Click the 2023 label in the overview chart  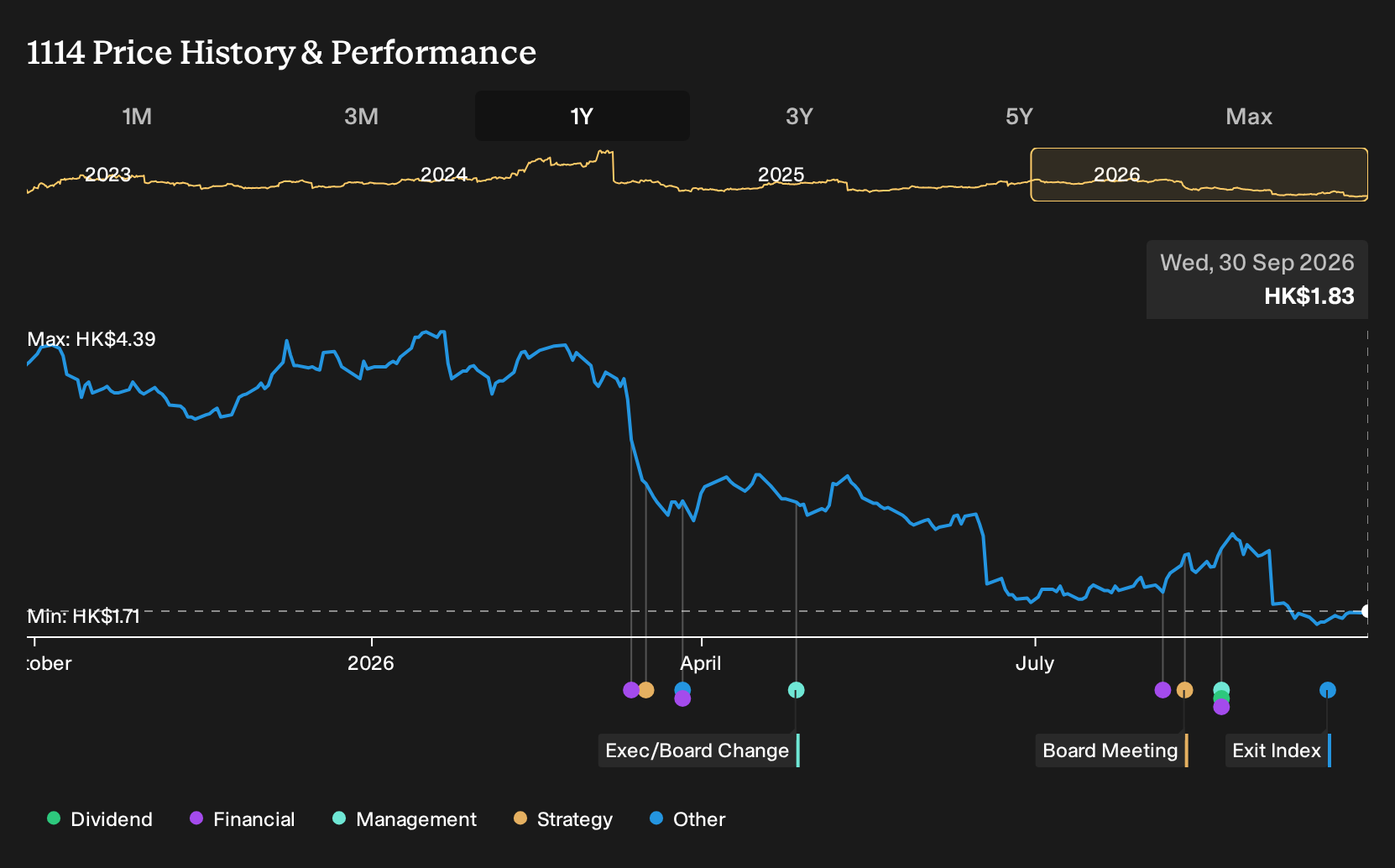tap(107, 175)
